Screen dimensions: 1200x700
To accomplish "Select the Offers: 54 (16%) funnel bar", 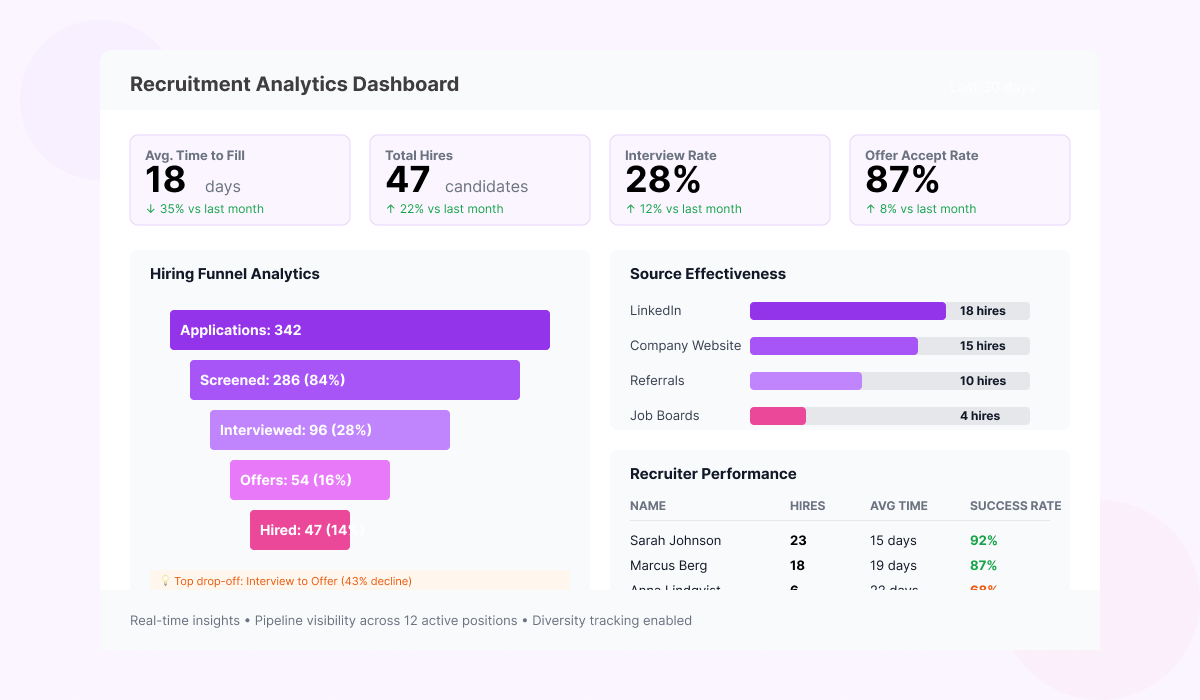I will [310, 480].
